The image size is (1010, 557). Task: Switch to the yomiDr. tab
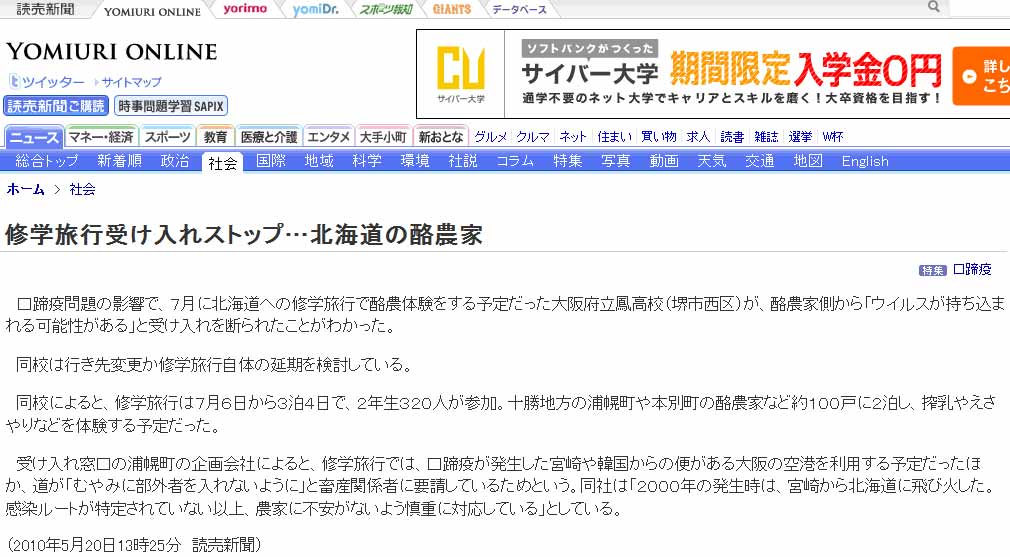(x=314, y=9)
